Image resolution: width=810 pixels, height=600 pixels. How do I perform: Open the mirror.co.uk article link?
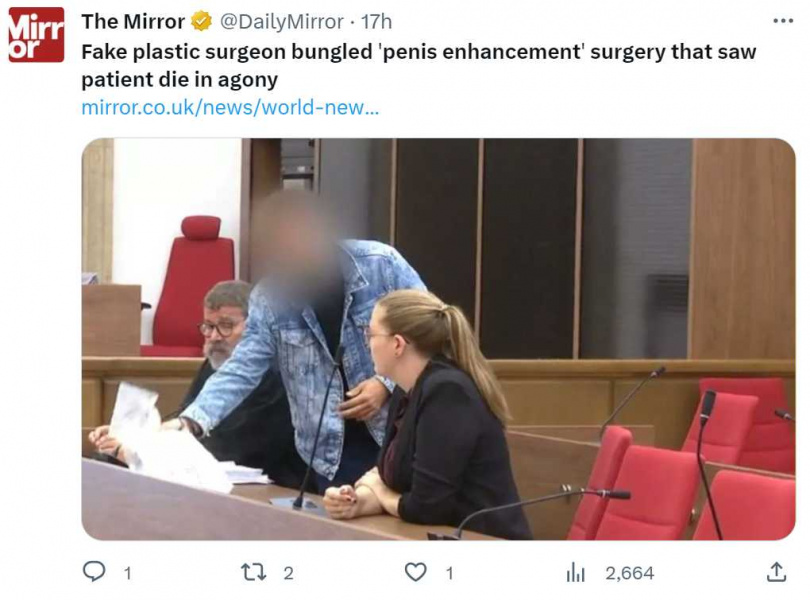pos(230,107)
